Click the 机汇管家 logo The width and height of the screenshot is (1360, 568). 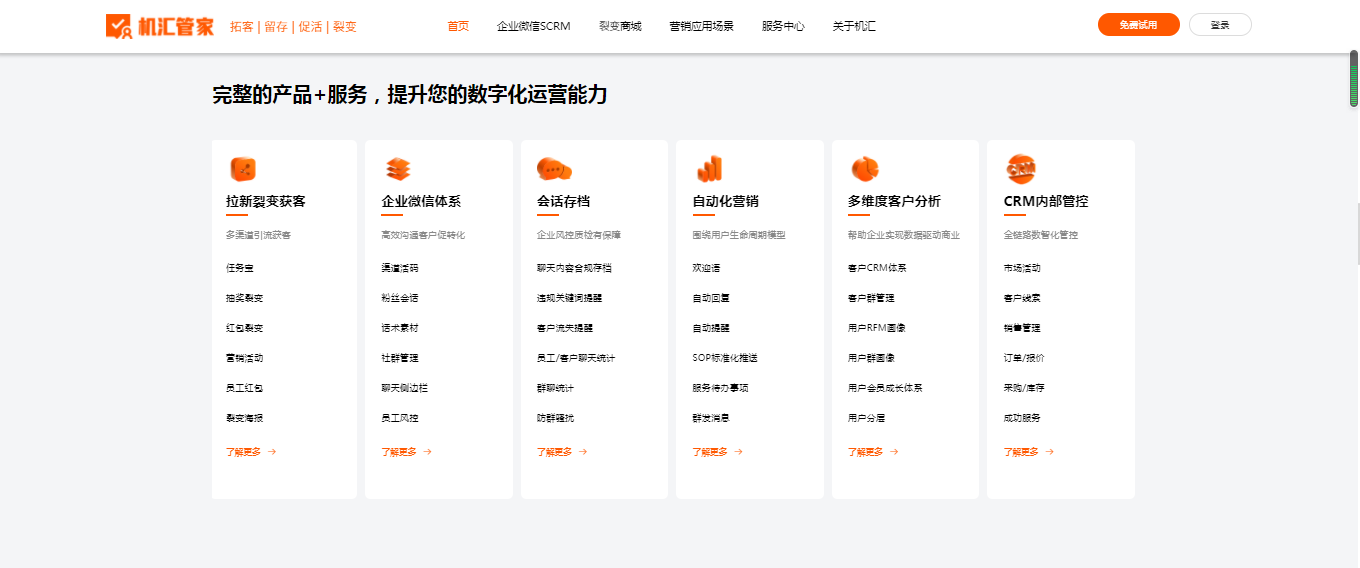pos(160,26)
